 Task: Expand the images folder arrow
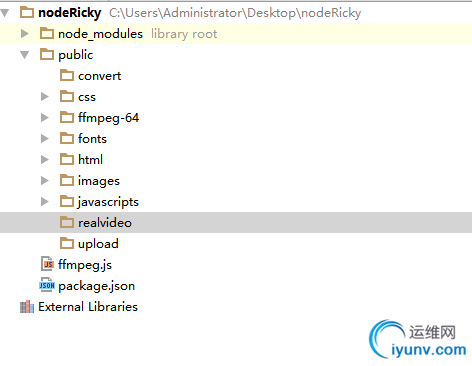45,181
